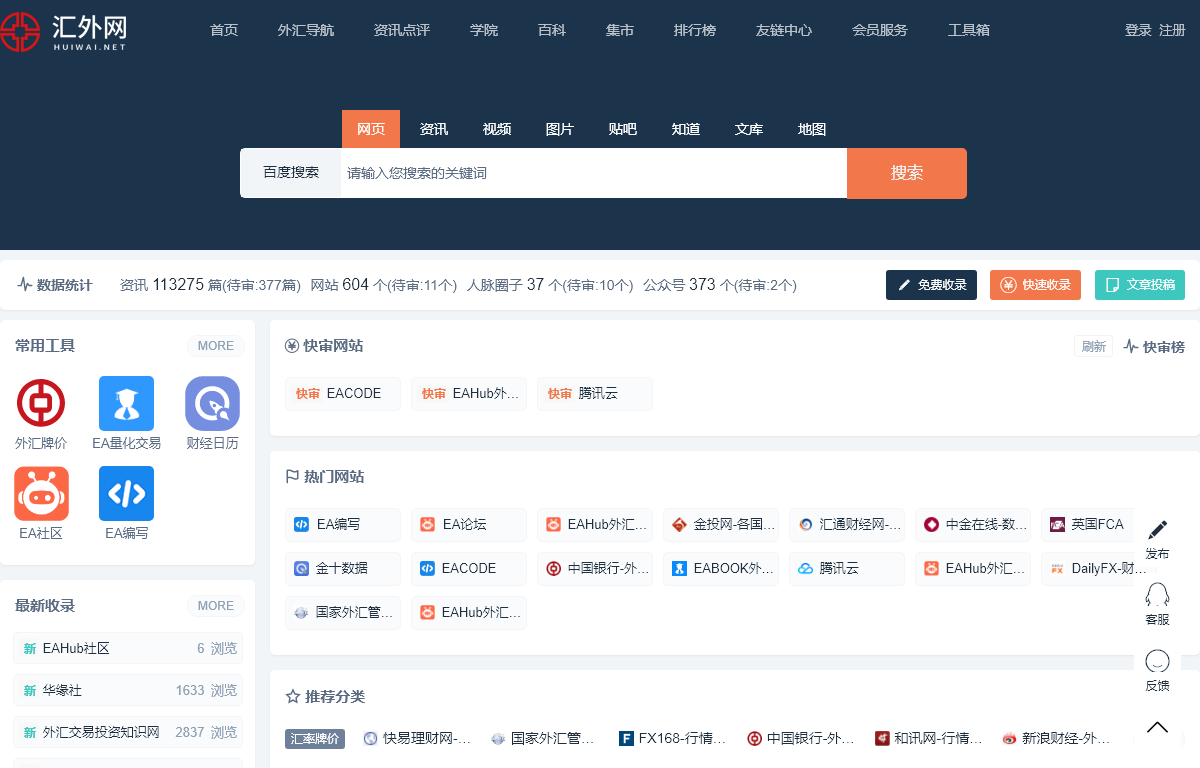The height and width of the screenshot is (768, 1200).
Task: Click the 免费收录 button
Action: pyautogui.click(x=931, y=285)
